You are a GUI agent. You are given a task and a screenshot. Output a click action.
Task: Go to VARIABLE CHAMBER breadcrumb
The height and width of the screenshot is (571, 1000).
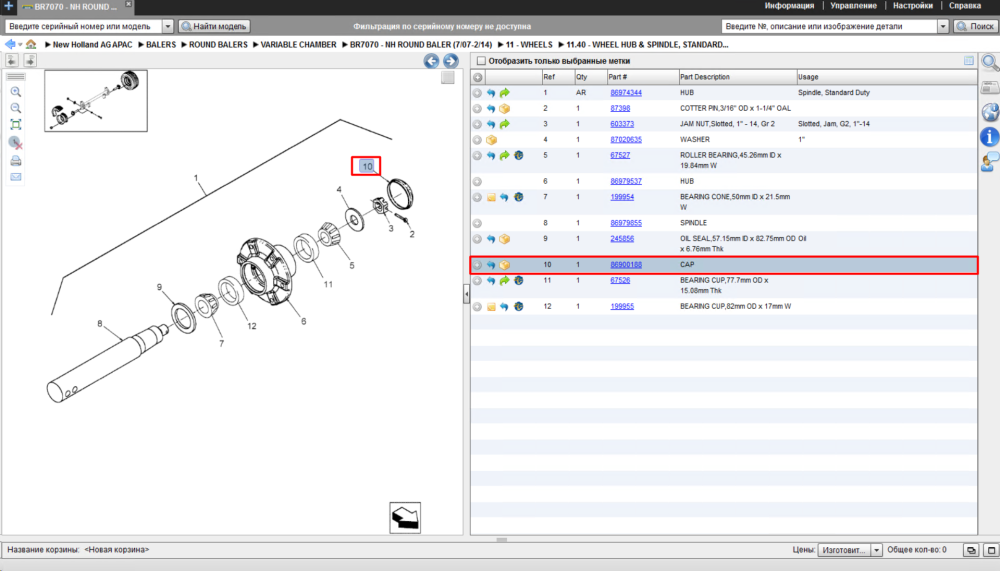point(298,45)
